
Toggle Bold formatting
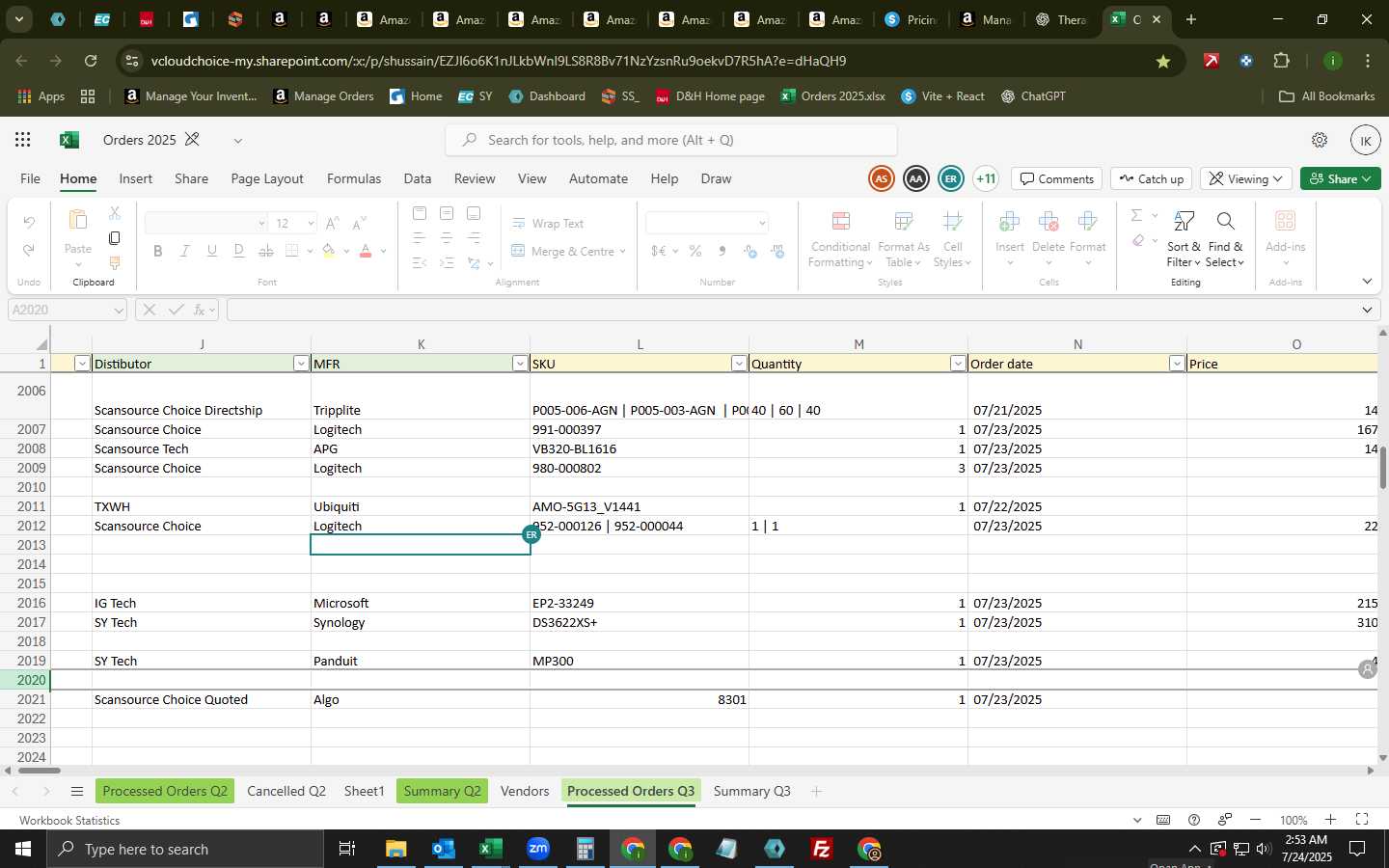[158, 251]
